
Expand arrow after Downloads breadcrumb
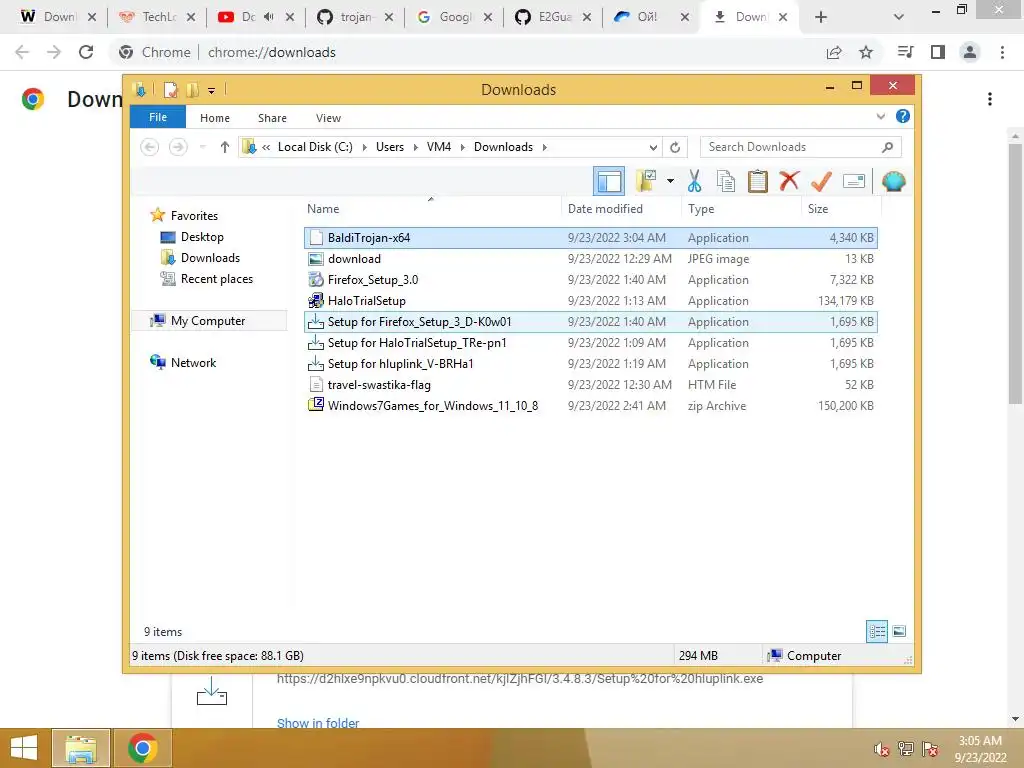(x=544, y=147)
